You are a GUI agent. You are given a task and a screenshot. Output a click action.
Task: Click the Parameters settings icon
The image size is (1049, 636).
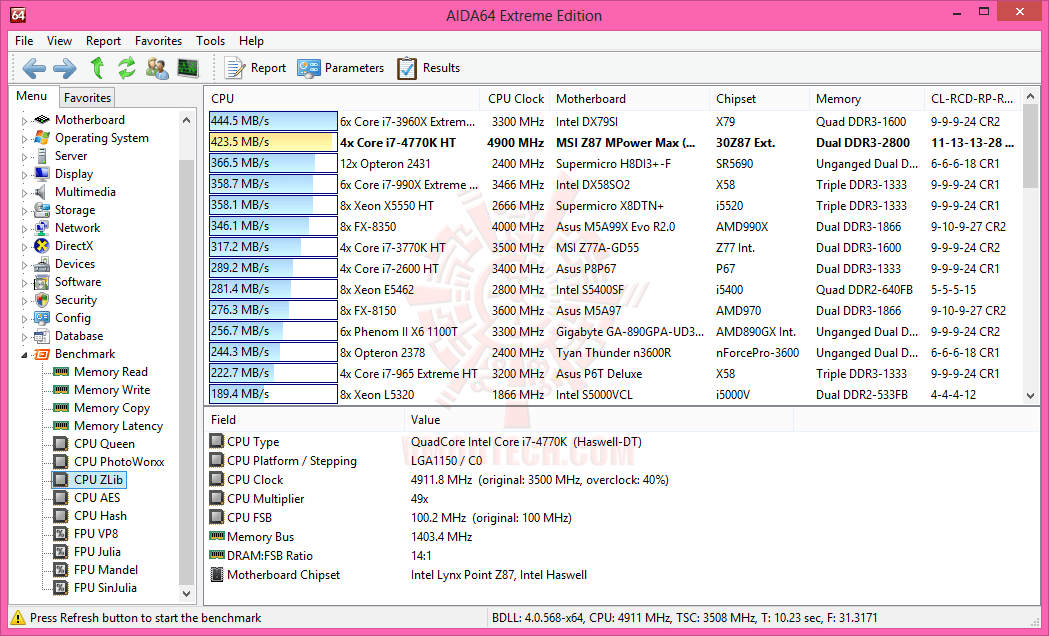point(309,68)
